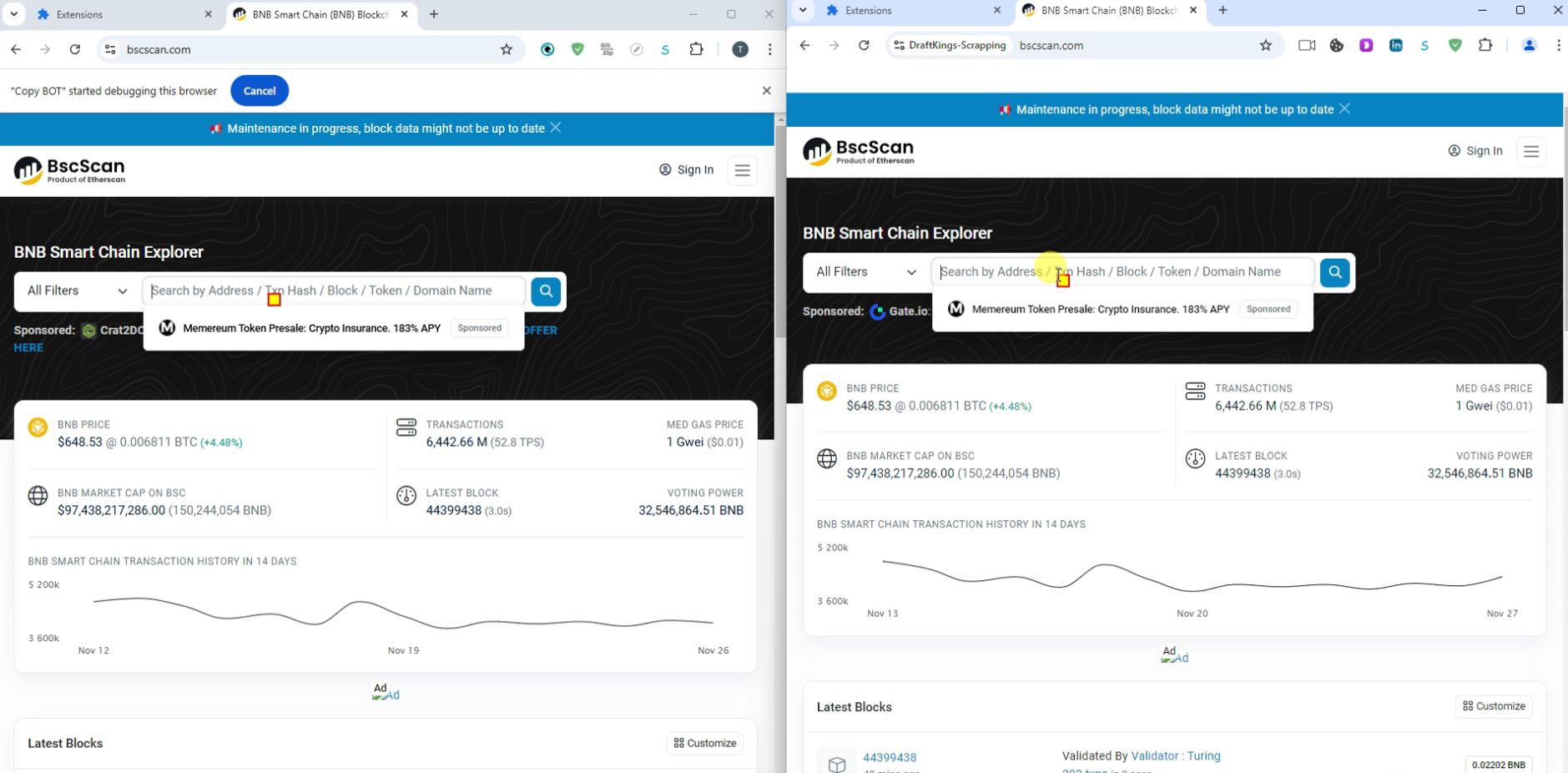Click the search magnifier button in left window
Image resolution: width=1568 pixels, height=773 pixels.
pos(546,291)
